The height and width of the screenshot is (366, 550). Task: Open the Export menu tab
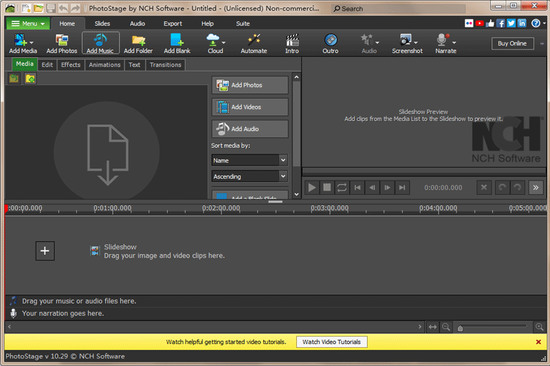173,24
